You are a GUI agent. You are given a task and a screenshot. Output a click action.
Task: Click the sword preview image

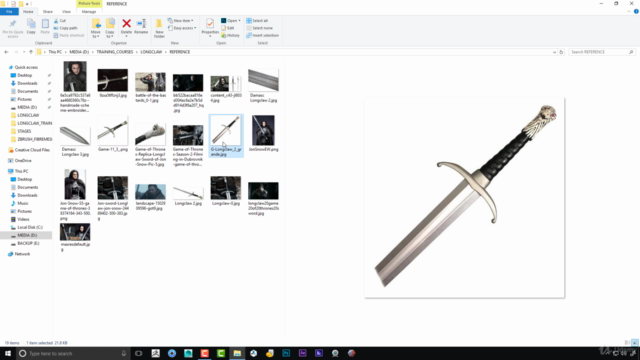click(x=464, y=198)
